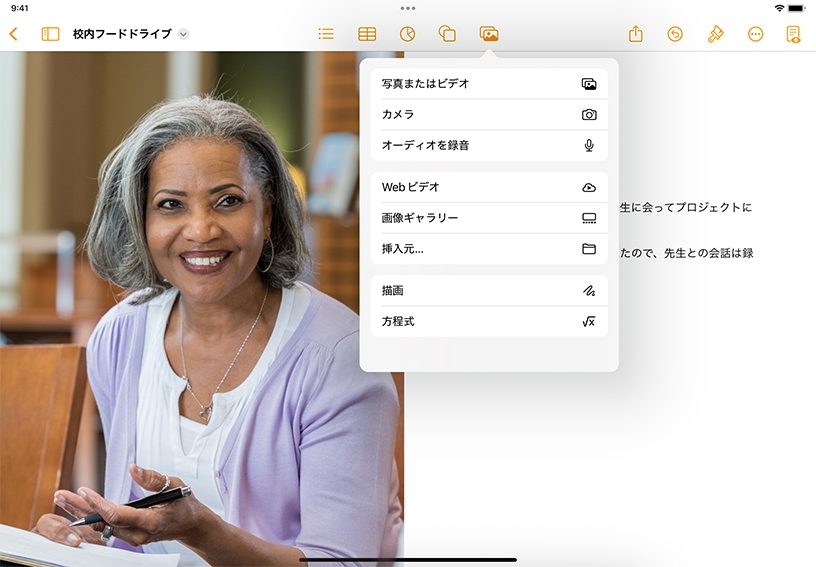The height and width of the screenshot is (567, 816).
Task: Close the media insert popover icon
Action: [489, 34]
